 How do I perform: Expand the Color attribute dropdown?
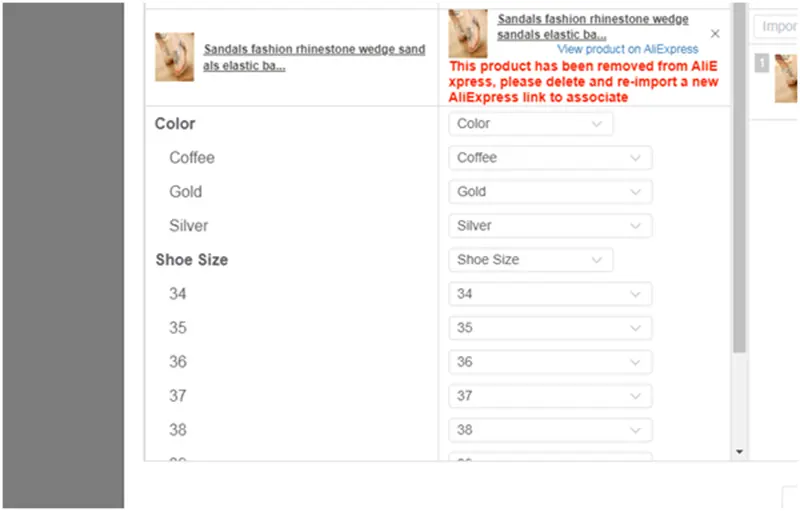click(531, 124)
